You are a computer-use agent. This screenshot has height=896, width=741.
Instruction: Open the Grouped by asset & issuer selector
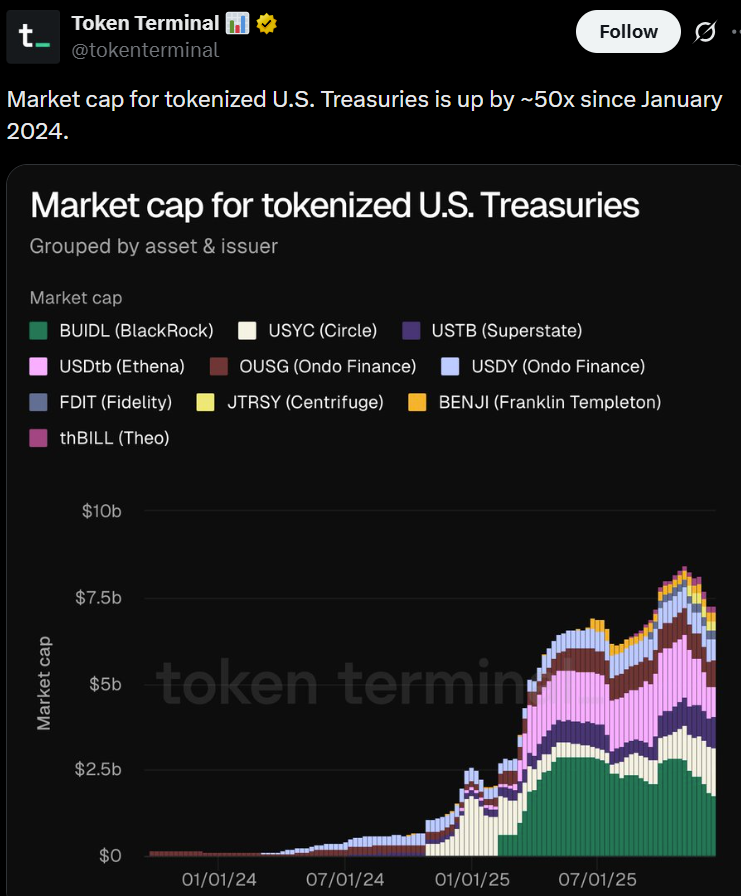coord(153,246)
